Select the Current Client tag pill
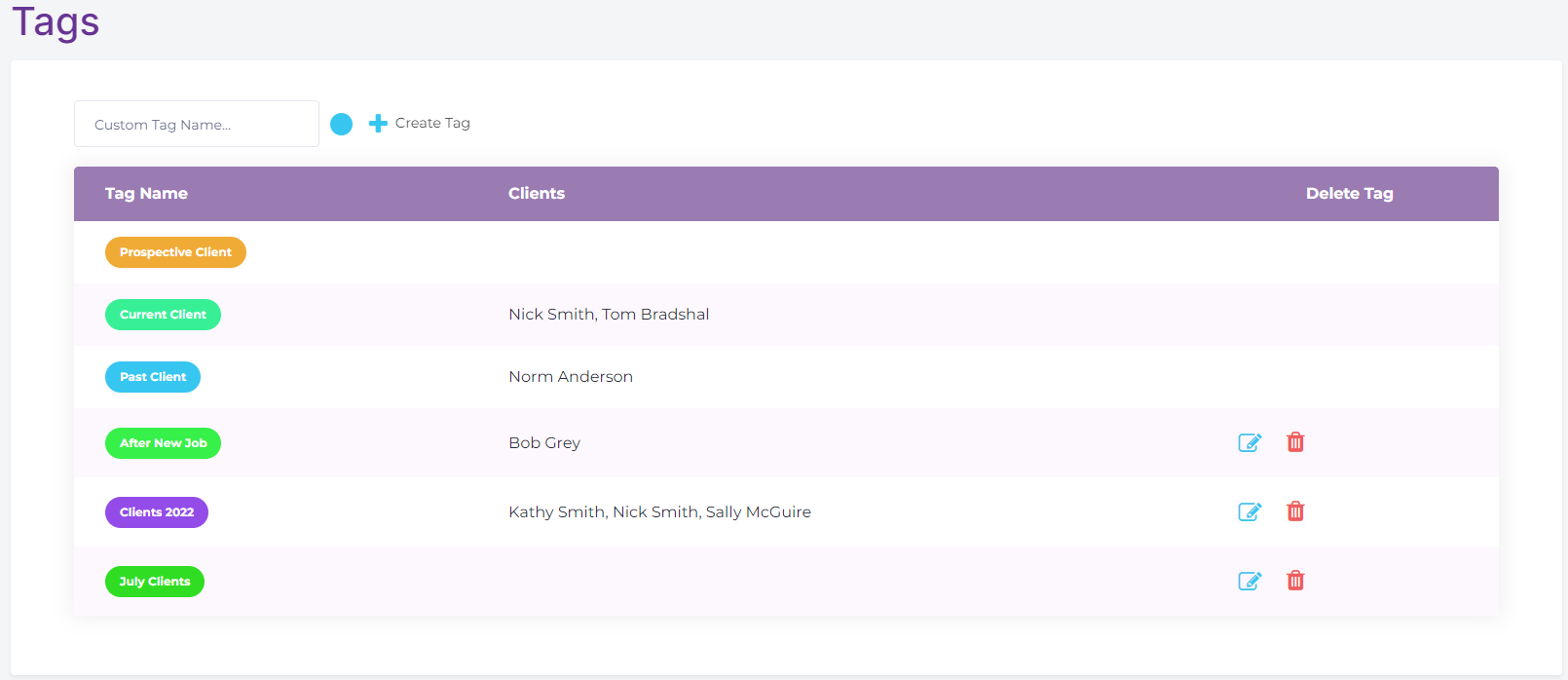 tap(163, 315)
